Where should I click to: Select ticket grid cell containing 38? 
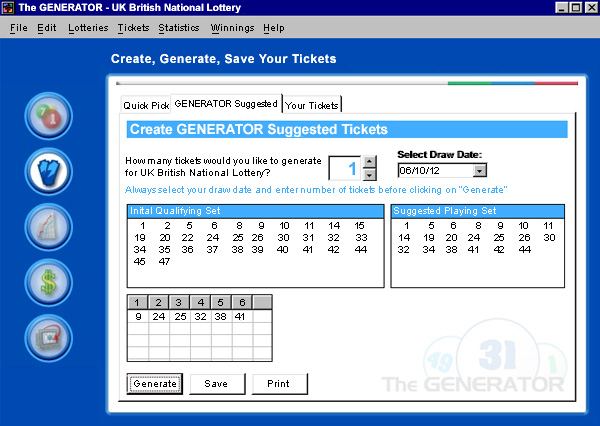point(220,317)
